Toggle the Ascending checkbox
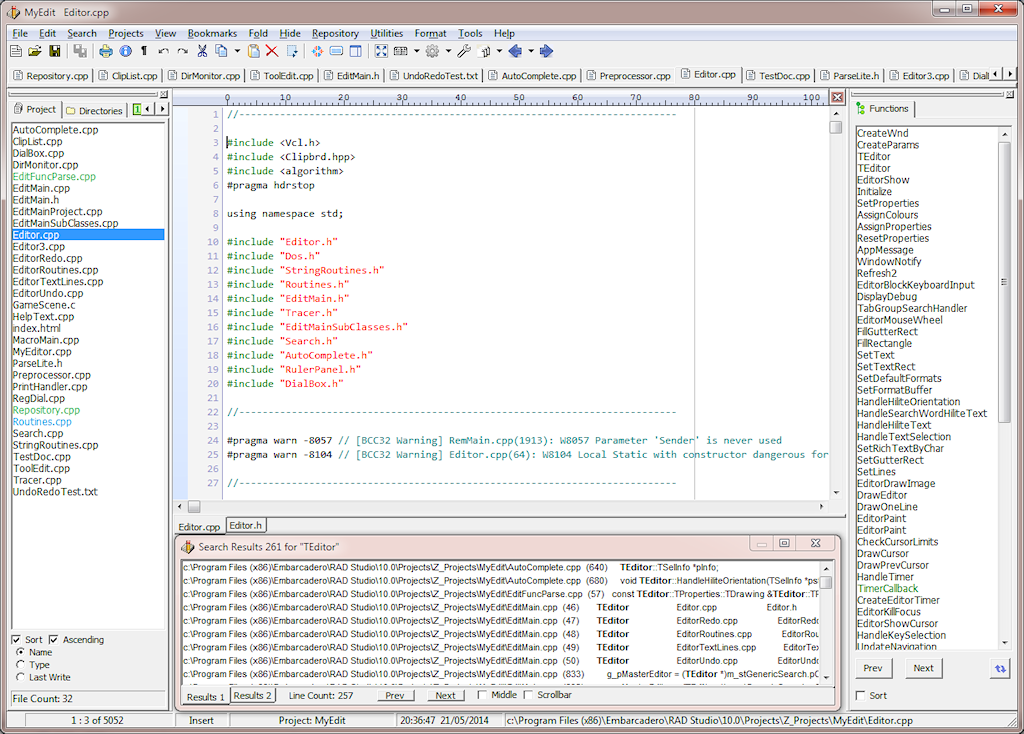Image resolution: width=1024 pixels, height=734 pixels. [x=54, y=640]
